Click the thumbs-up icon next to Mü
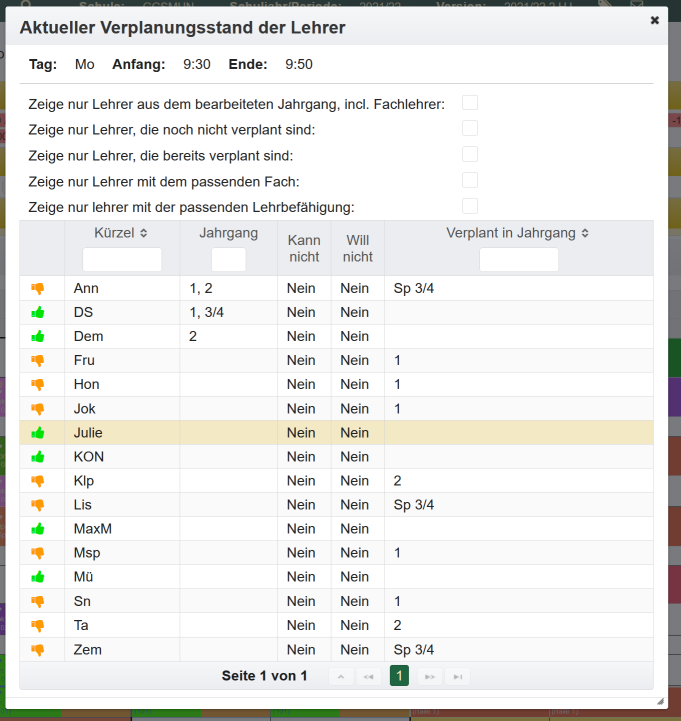Image resolution: width=681 pixels, height=721 pixels. click(38, 577)
